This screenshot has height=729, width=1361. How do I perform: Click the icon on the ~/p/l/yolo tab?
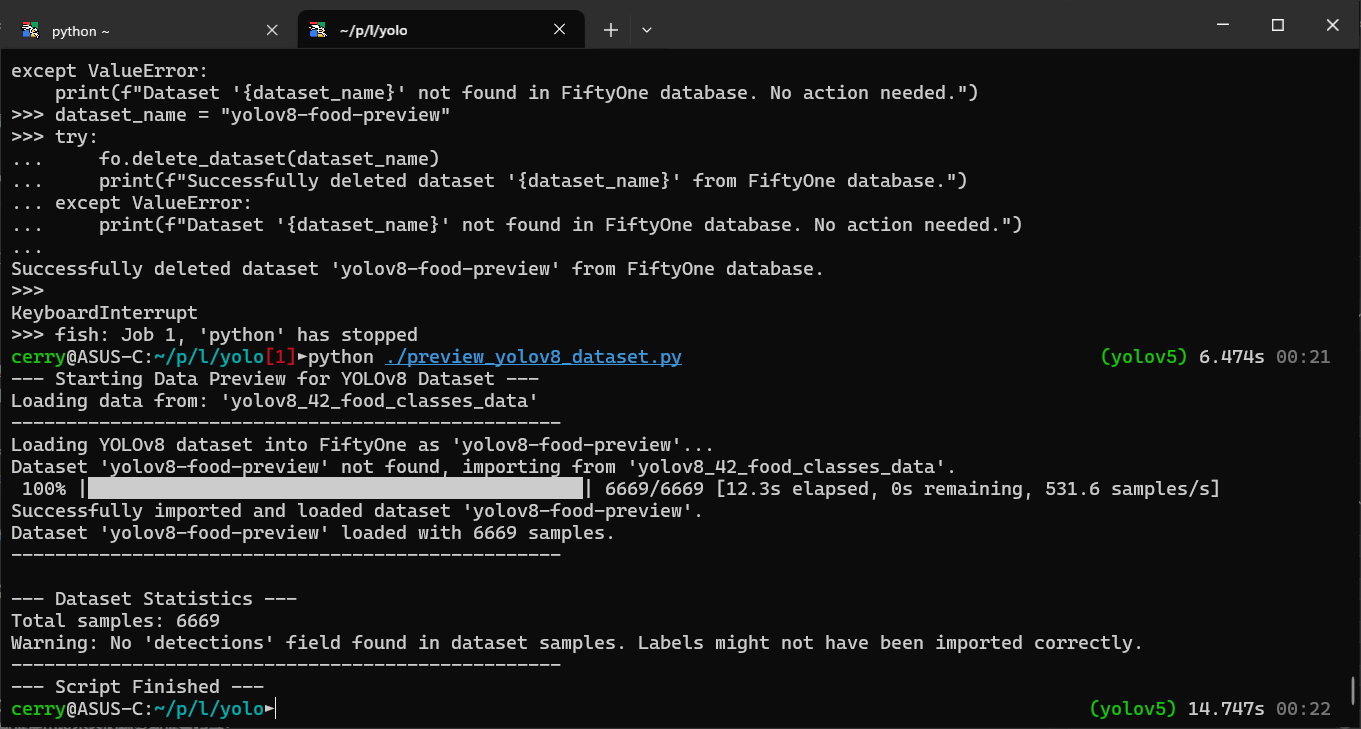coord(318,30)
